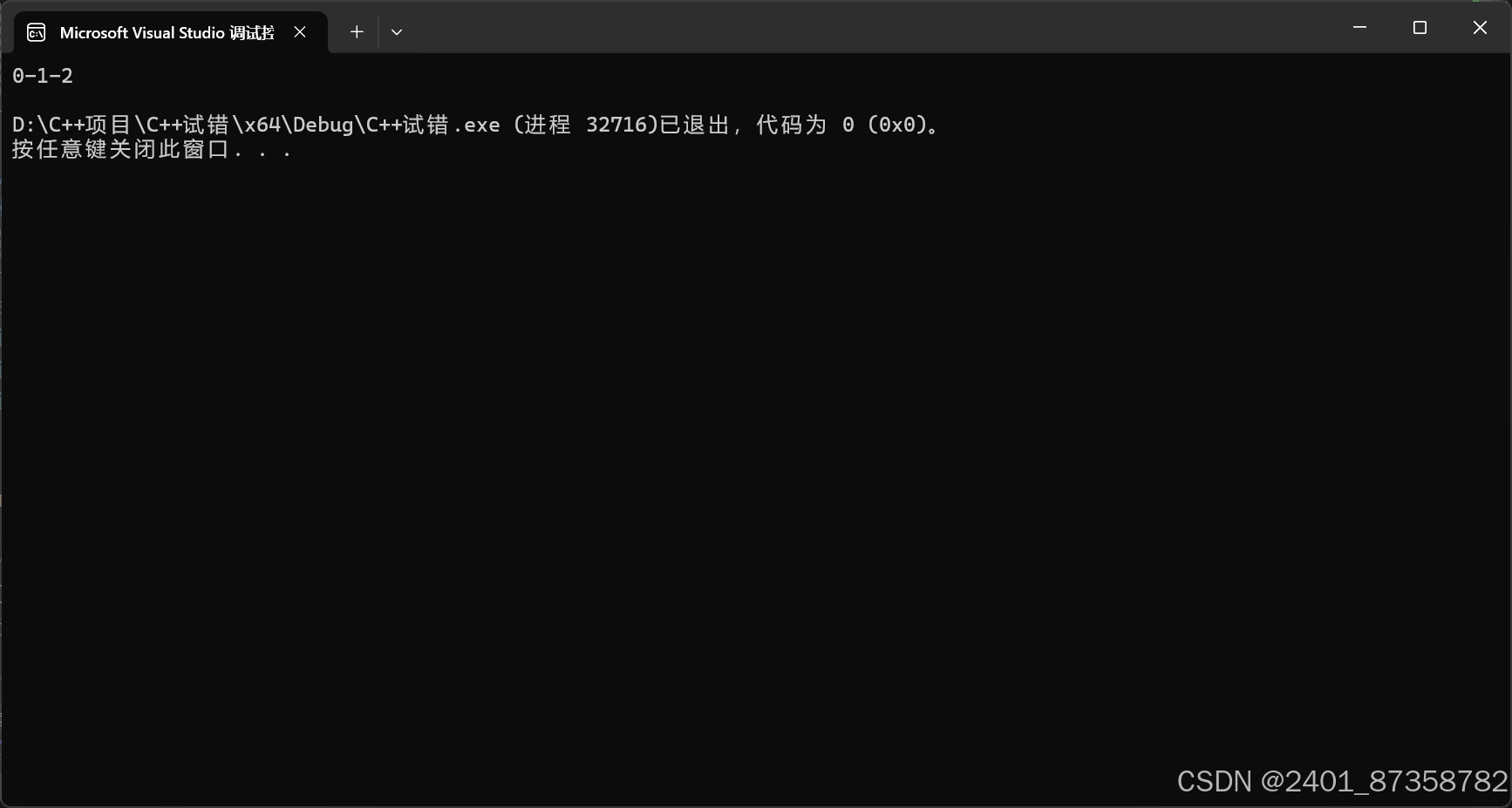Expand the new tab profile dropdown chevron
Image resolution: width=1512 pixels, height=808 pixels.
point(397,32)
